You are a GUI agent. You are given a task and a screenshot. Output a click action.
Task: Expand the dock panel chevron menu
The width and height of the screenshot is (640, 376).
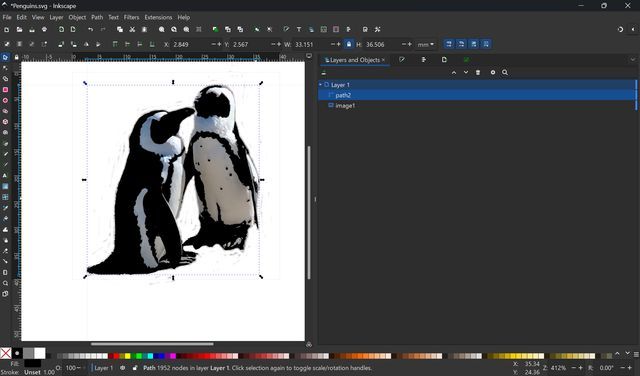(x=633, y=60)
